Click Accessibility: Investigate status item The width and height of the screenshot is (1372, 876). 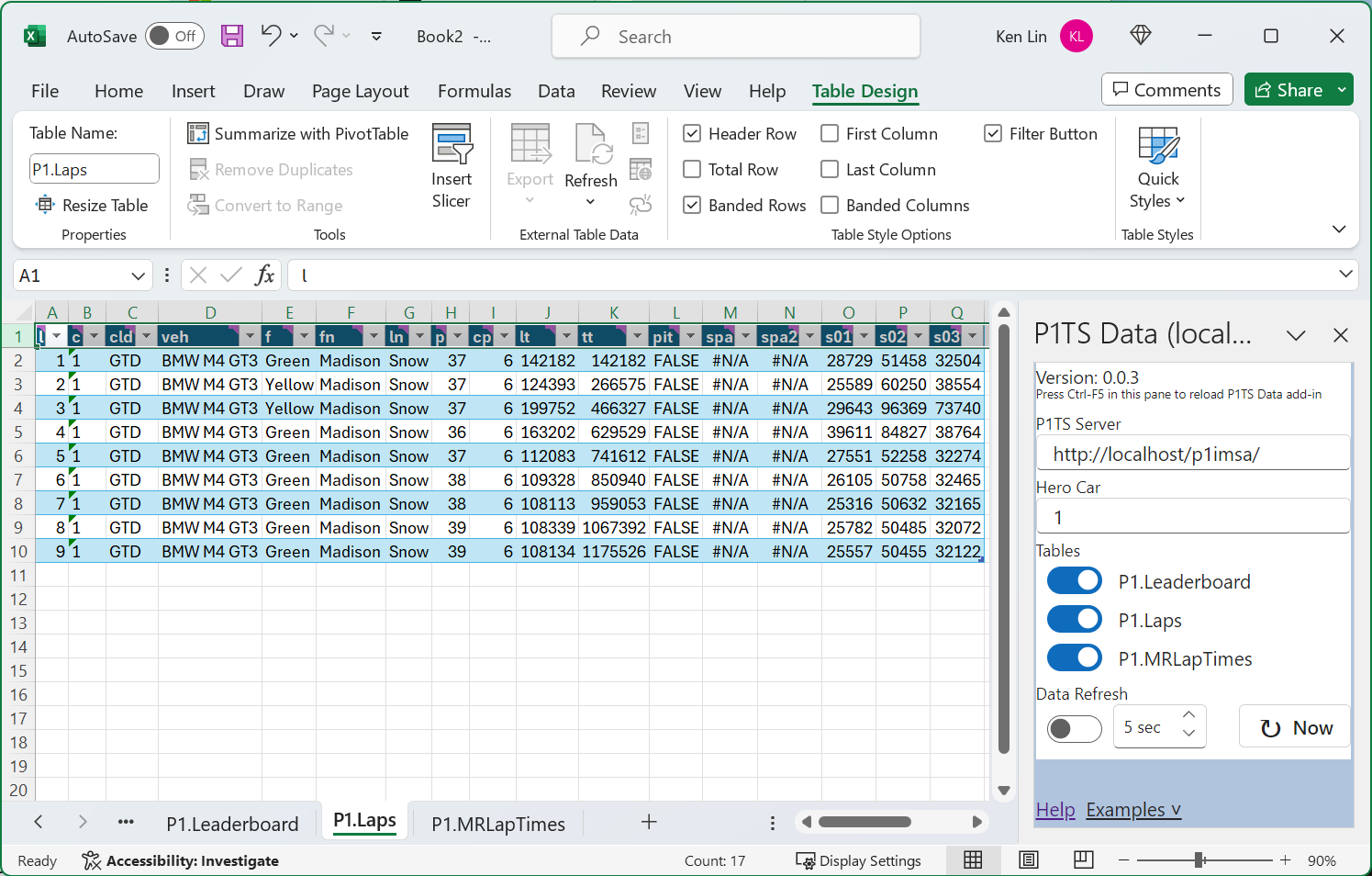click(x=180, y=860)
